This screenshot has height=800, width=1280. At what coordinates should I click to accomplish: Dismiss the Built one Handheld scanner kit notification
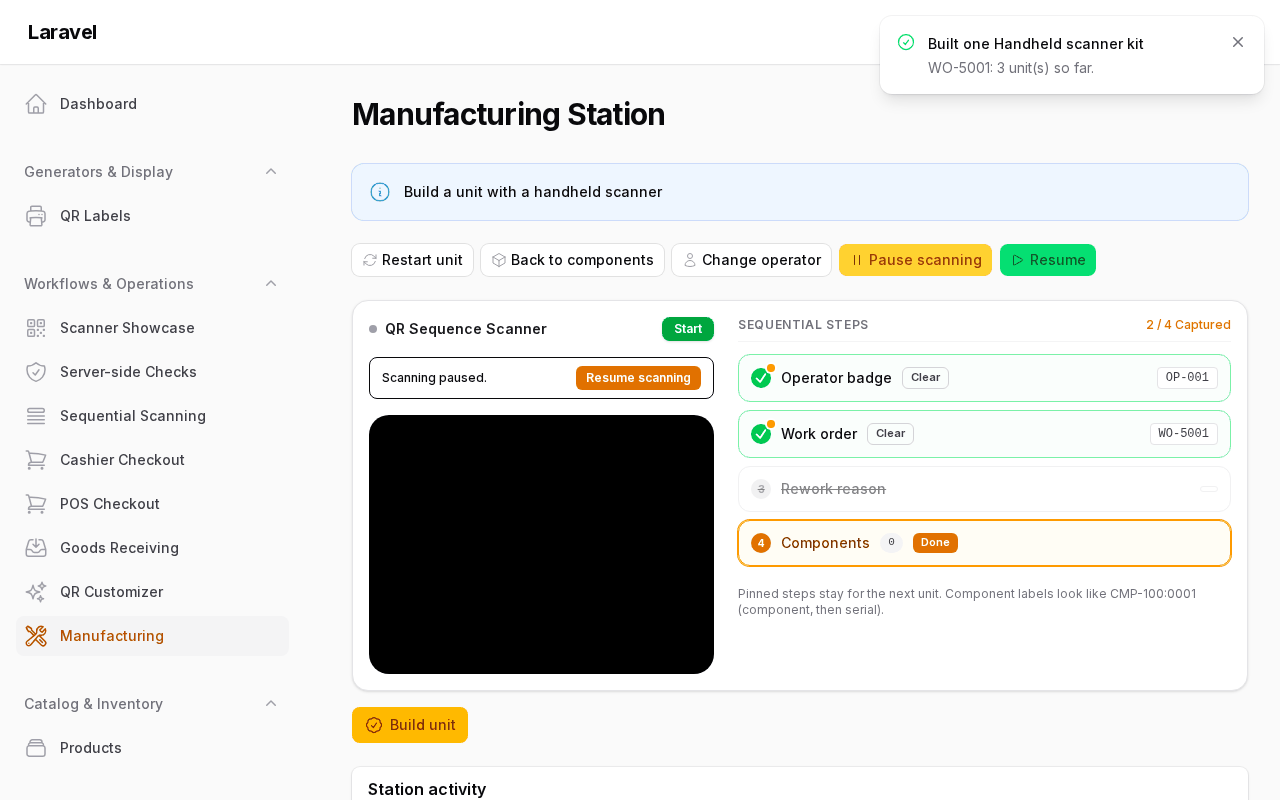click(1238, 42)
